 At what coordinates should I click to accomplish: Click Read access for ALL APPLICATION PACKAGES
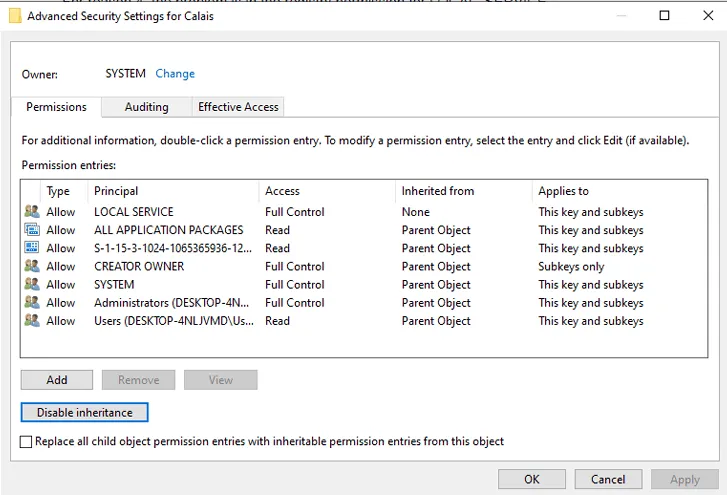pyautogui.click(x=277, y=230)
